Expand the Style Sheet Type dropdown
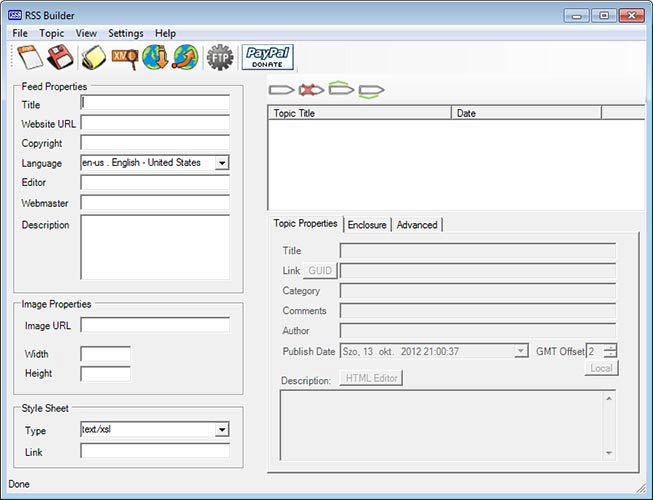Image resolution: width=653 pixels, height=500 pixels. (x=222, y=429)
